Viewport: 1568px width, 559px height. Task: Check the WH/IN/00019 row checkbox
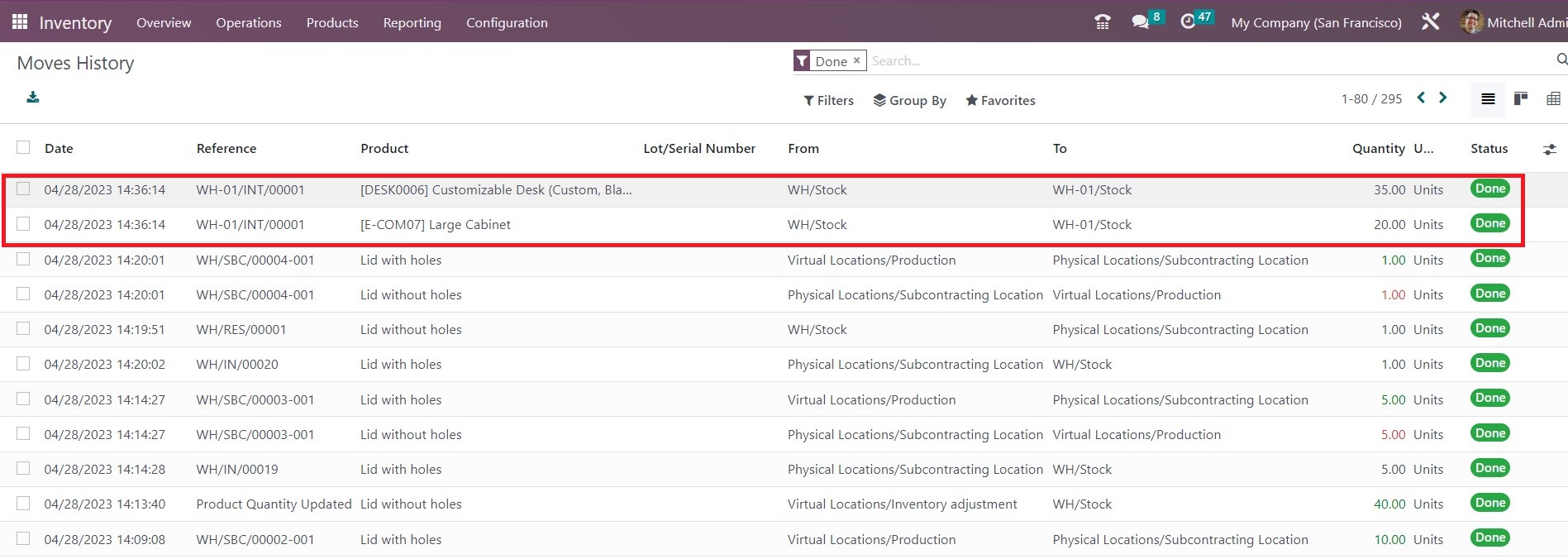[x=23, y=468]
